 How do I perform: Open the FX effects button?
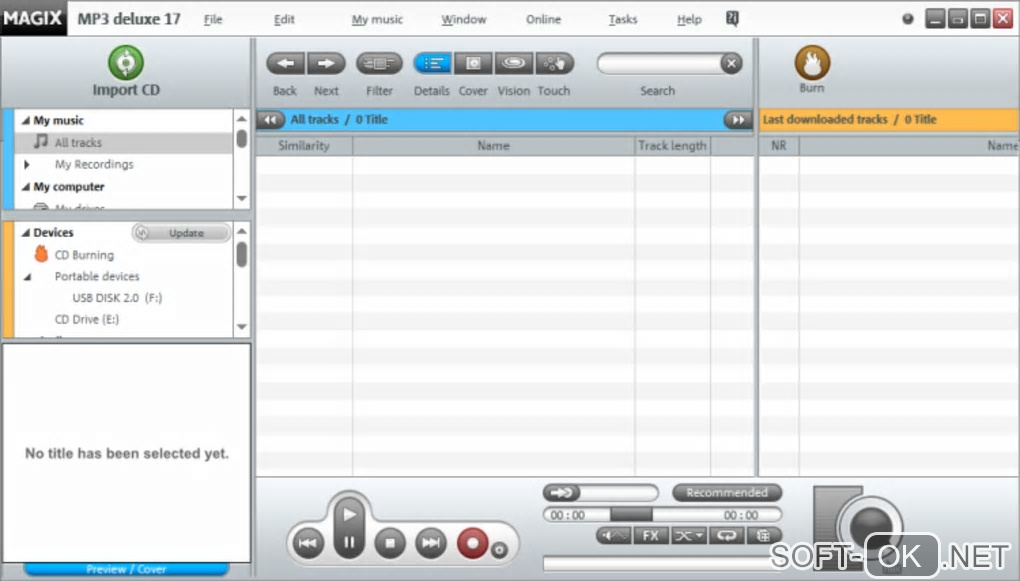651,535
